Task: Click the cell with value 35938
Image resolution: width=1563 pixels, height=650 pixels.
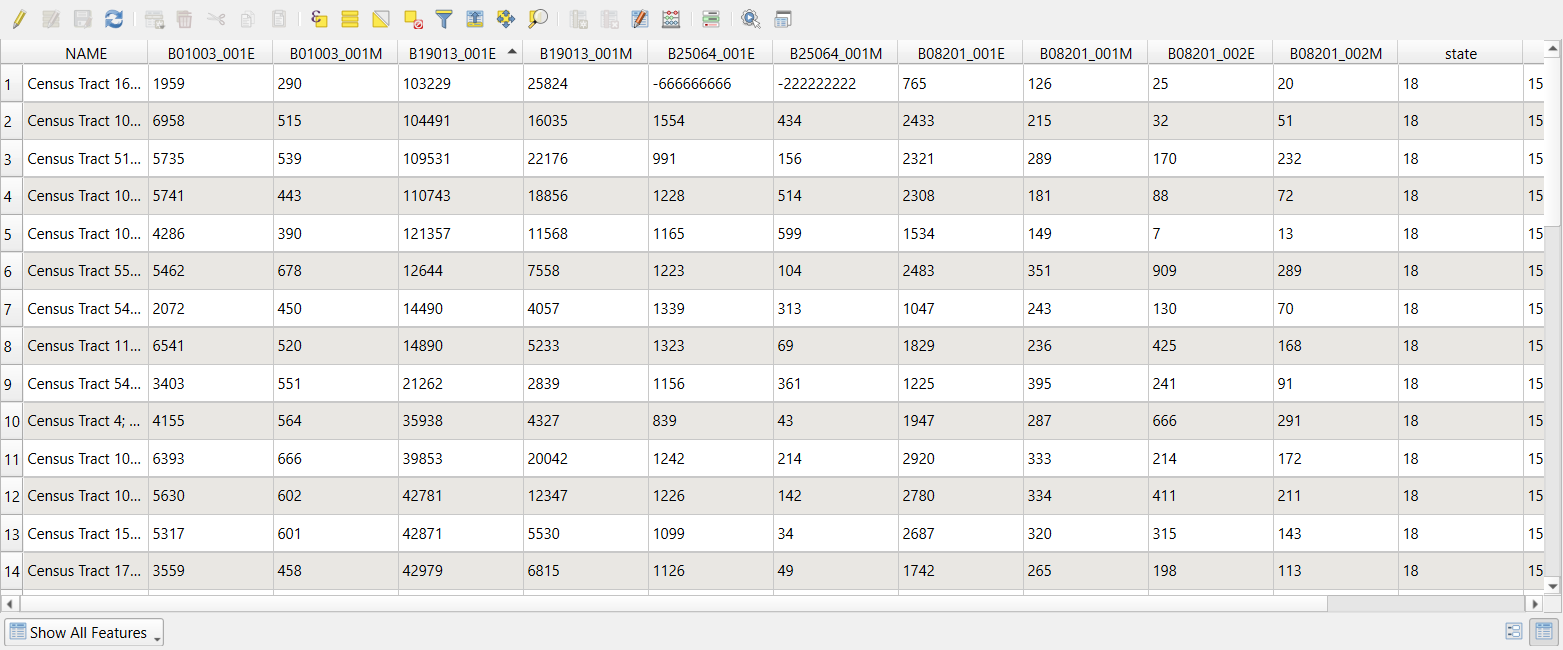Action: pos(460,421)
